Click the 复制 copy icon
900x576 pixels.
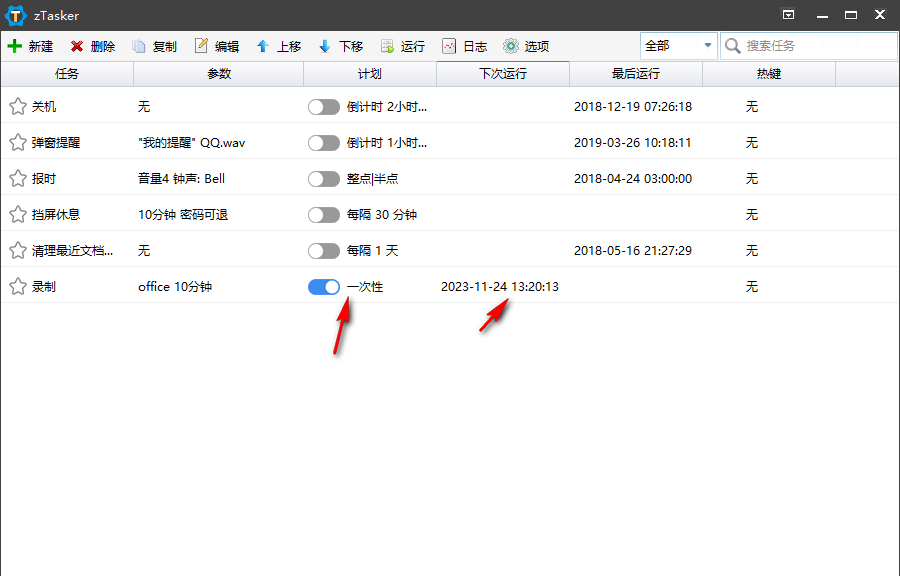pyautogui.click(x=138, y=46)
